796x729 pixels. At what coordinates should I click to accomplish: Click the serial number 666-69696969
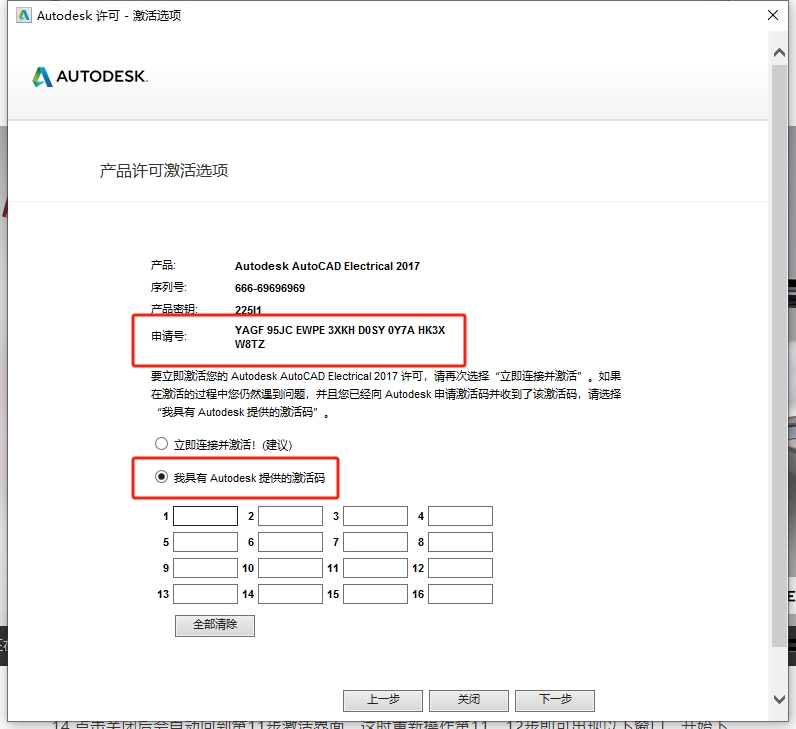point(270,288)
